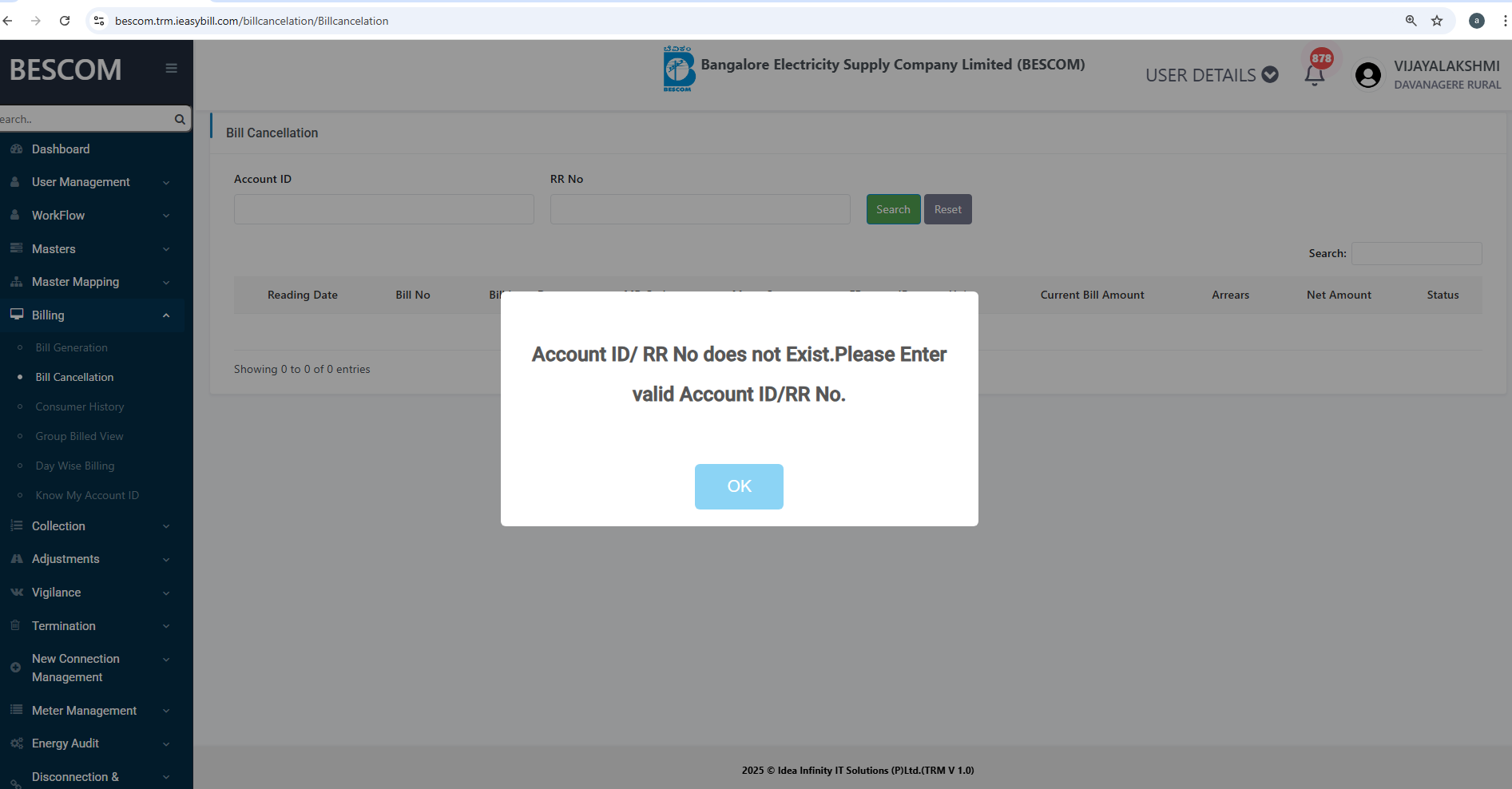The height and width of the screenshot is (789, 1512).
Task: View site information icon in address bar
Action: [x=99, y=21]
